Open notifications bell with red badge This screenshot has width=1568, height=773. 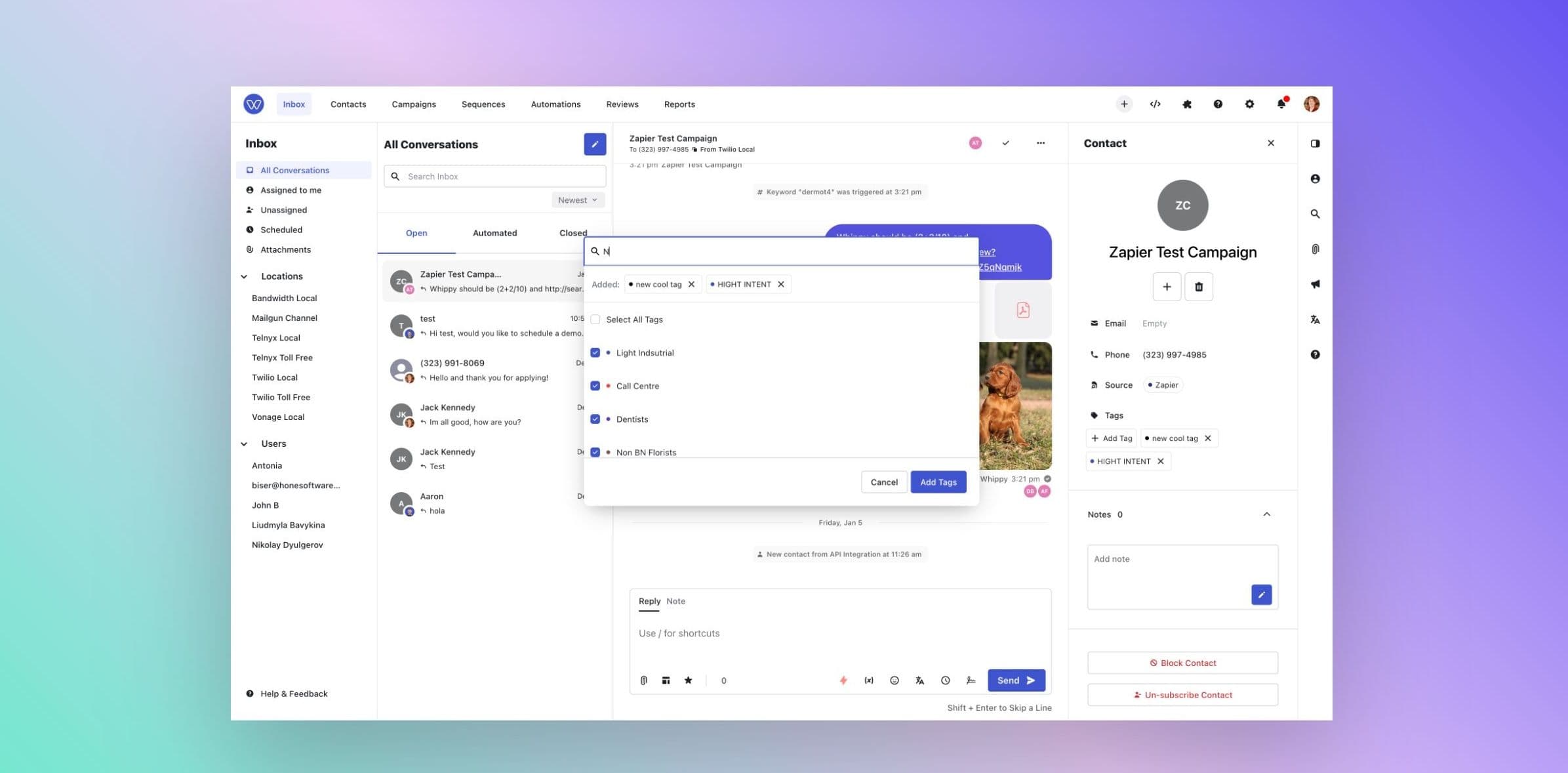pyautogui.click(x=1281, y=104)
